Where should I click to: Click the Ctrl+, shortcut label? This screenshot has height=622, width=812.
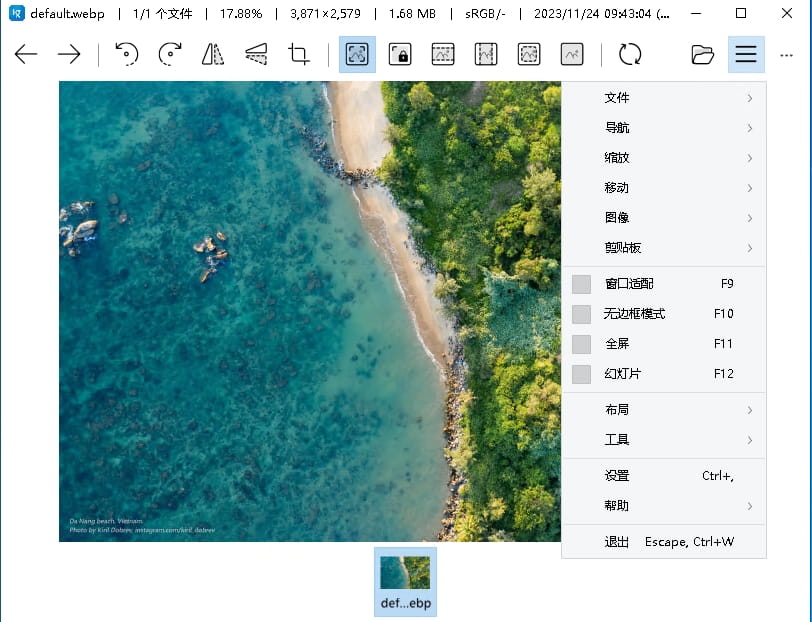point(718,475)
